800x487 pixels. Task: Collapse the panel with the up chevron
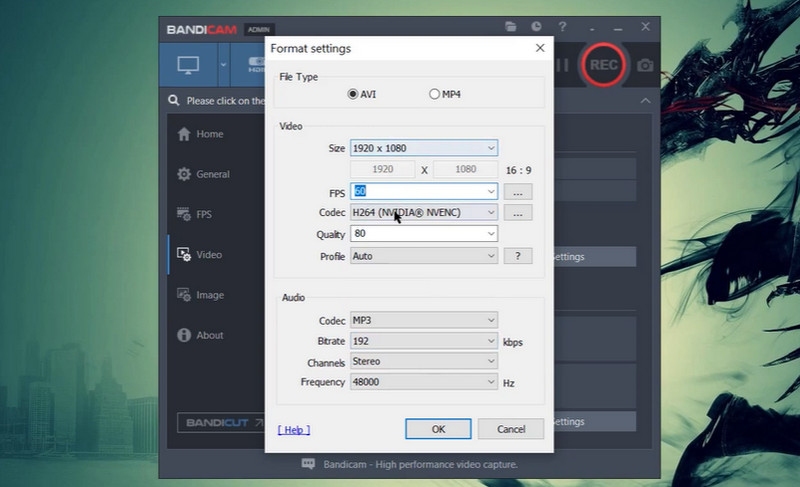(645, 100)
